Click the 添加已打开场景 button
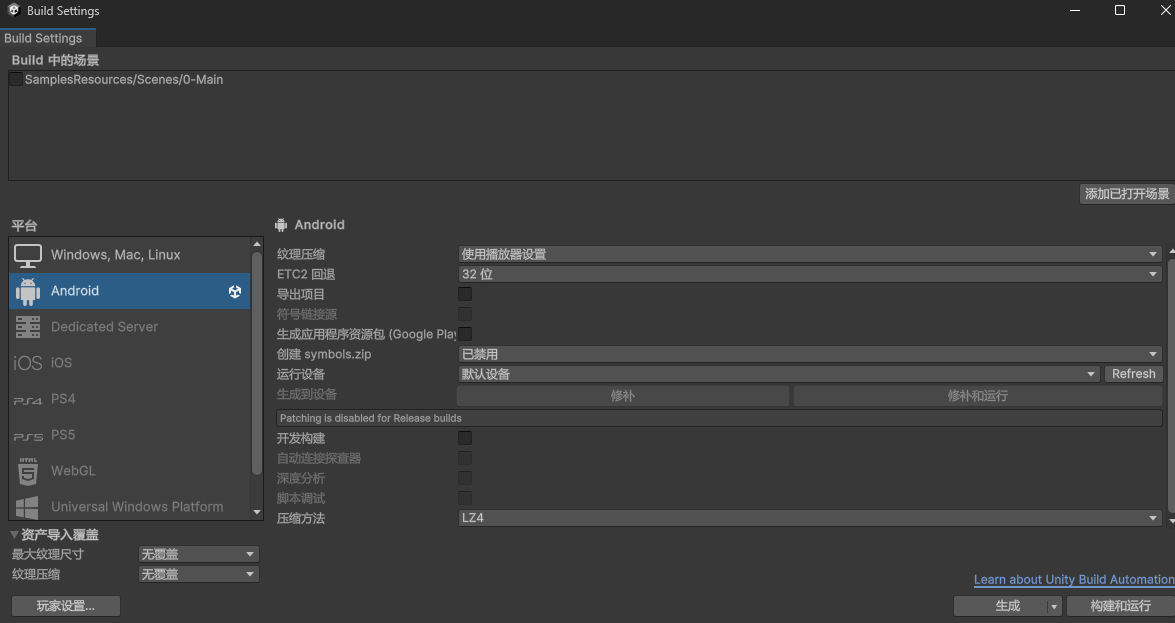This screenshot has height=623, width=1175. click(1127, 194)
